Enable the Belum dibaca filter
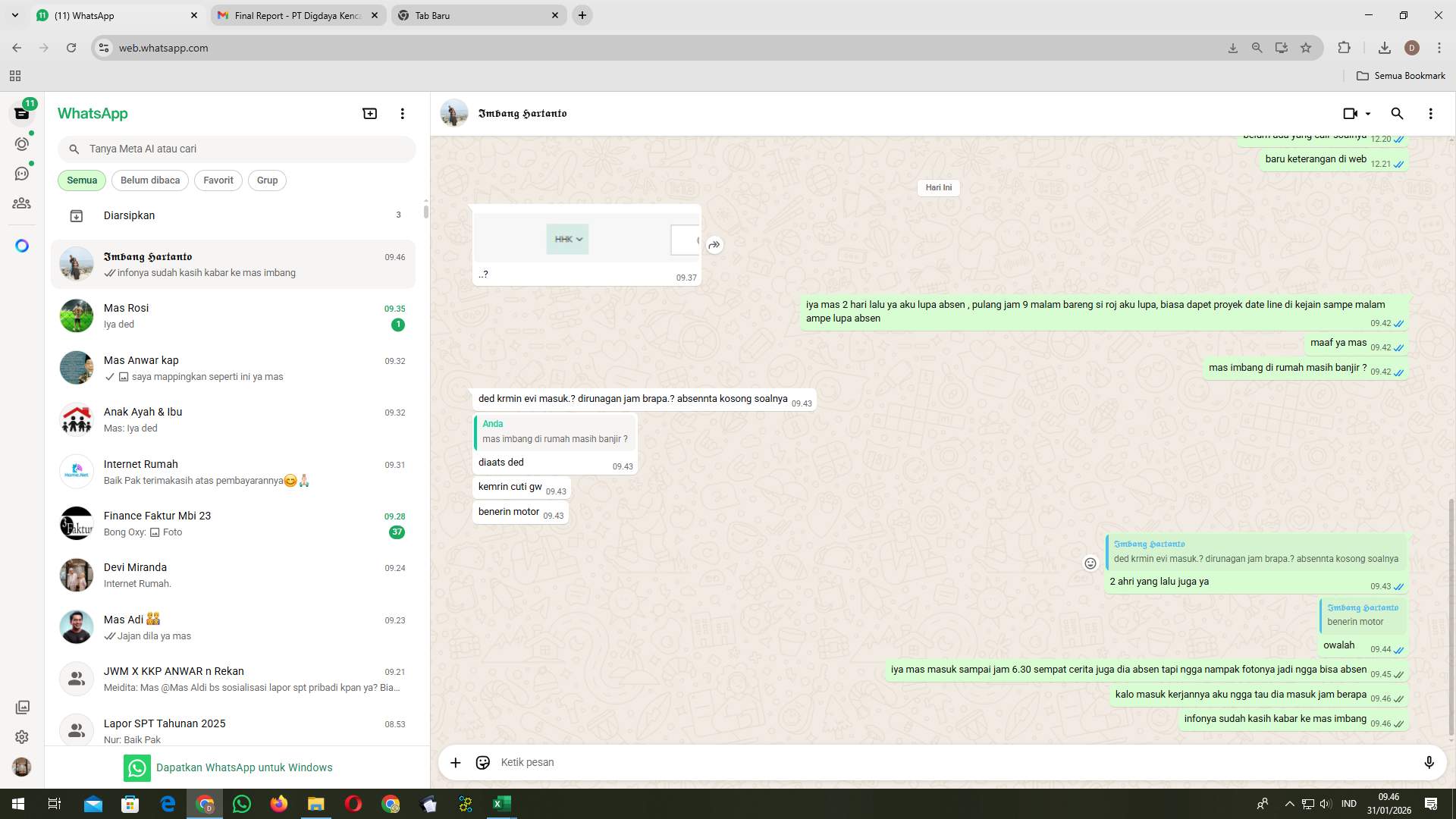This screenshot has width=1456, height=819. [x=149, y=180]
